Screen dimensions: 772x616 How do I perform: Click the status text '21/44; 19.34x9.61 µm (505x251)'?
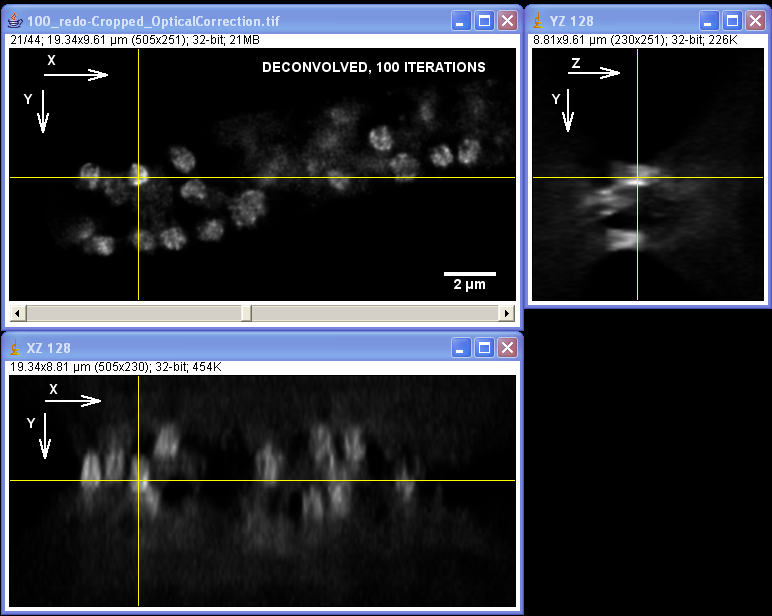point(99,40)
